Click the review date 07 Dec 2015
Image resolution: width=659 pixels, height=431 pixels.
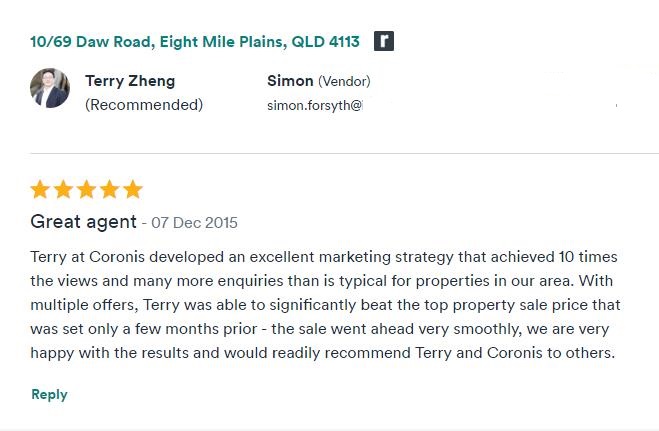click(194, 222)
